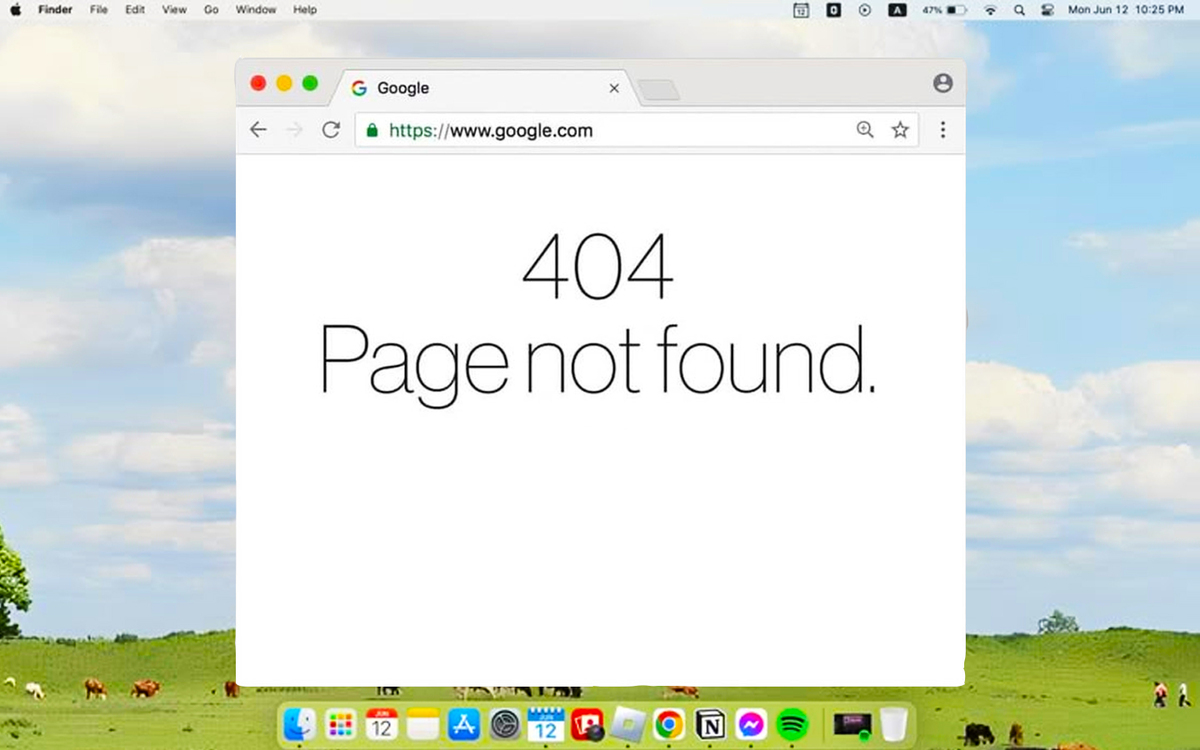Click the google.com address bar field

637,130
